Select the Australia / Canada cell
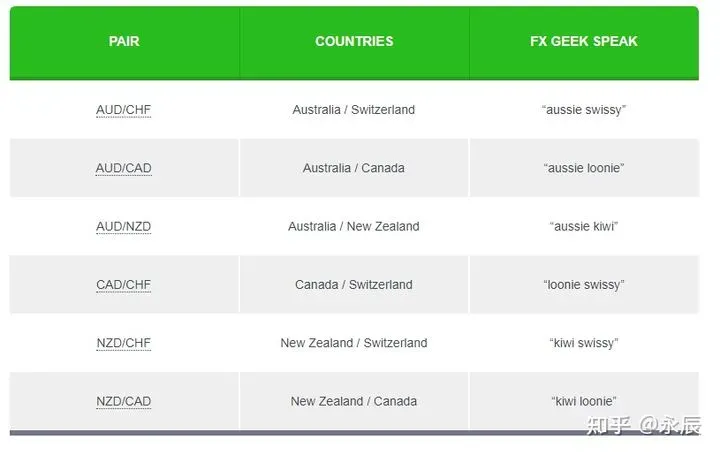Image resolution: width=720 pixels, height=455 pixels. coord(354,168)
